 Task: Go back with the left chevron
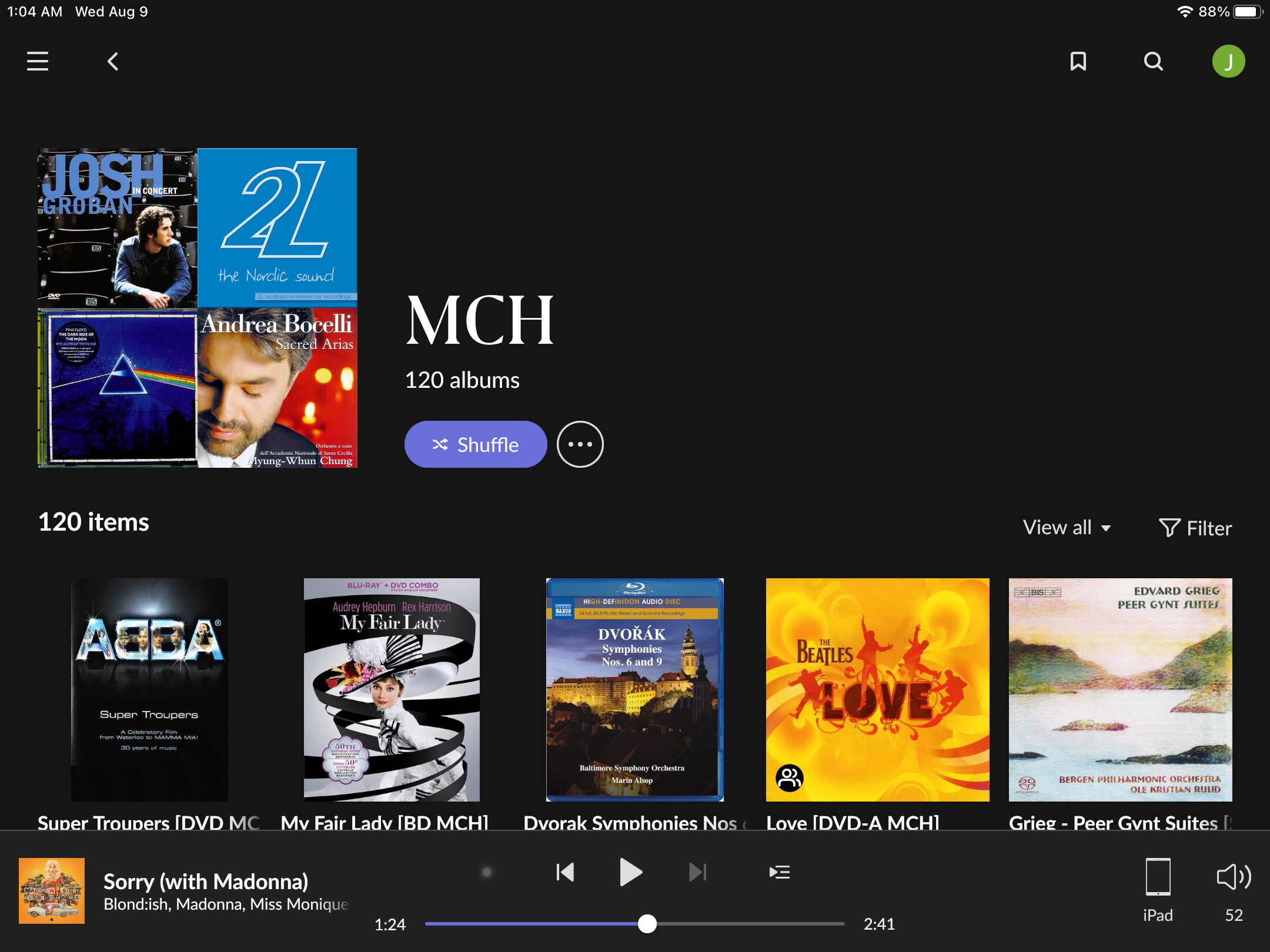point(113,61)
